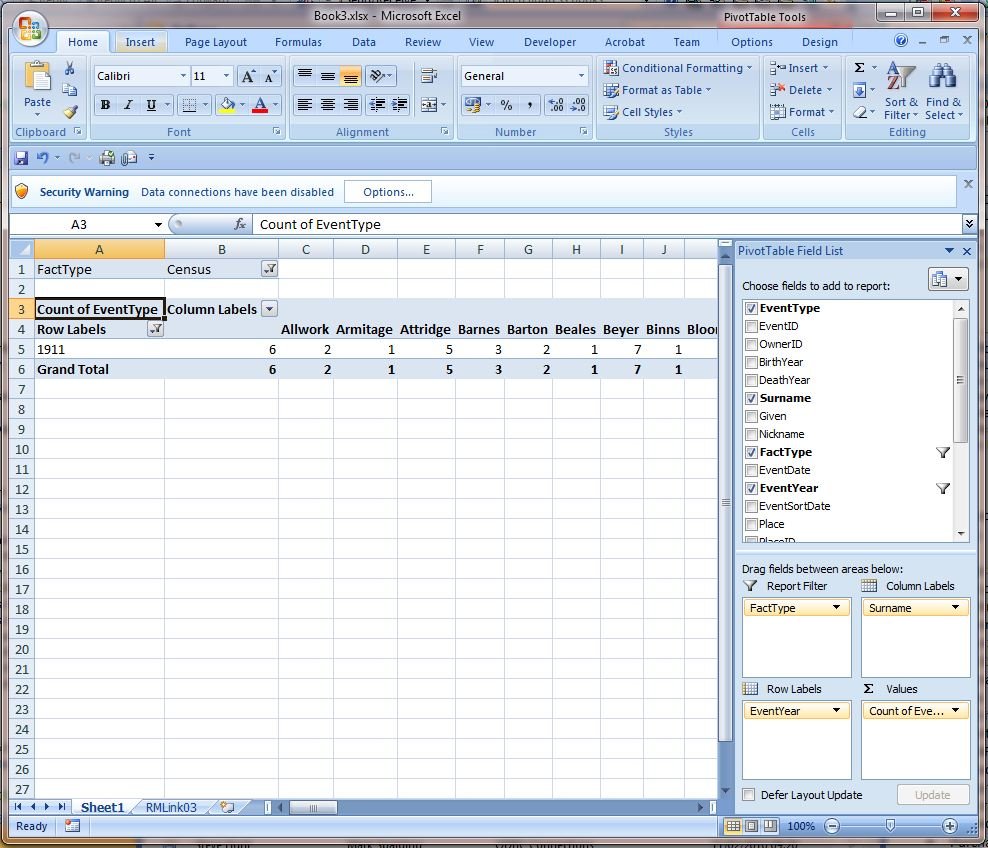Check the OwnerID field checkbox

coord(751,344)
